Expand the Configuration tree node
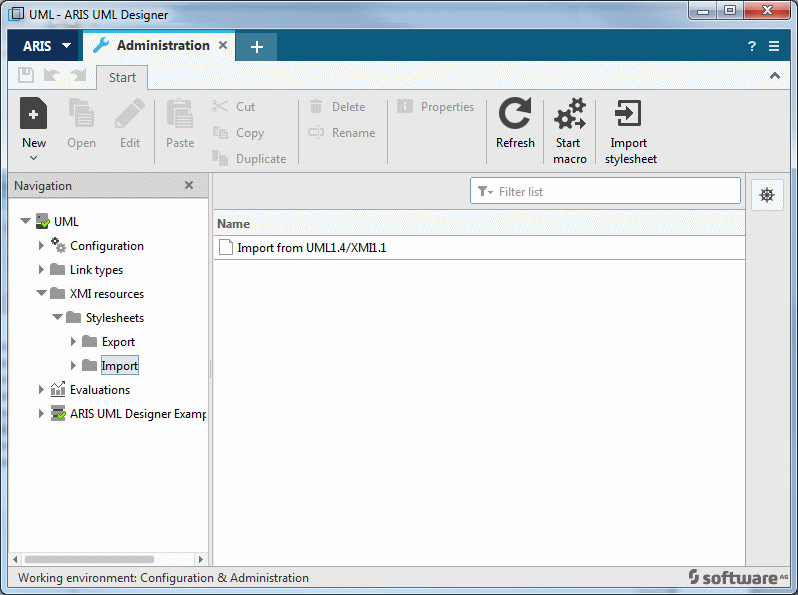Image resolution: width=798 pixels, height=595 pixels. point(41,245)
